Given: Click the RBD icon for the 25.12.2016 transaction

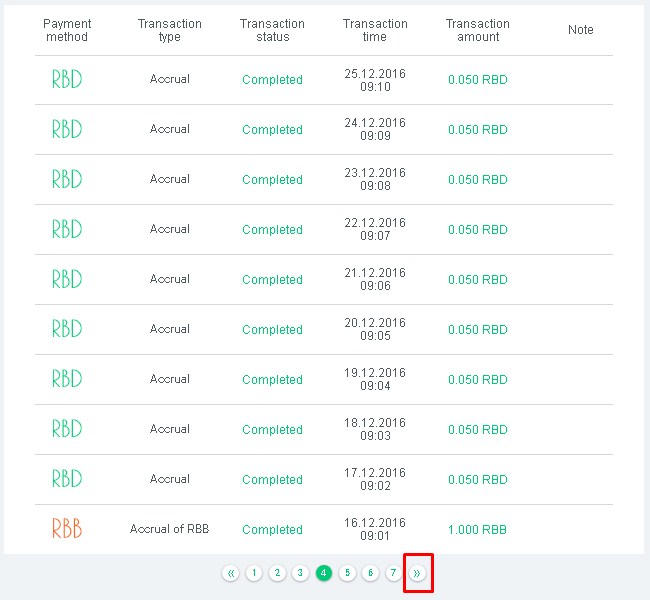Looking at the screenshot, I should tap(67, 79).
